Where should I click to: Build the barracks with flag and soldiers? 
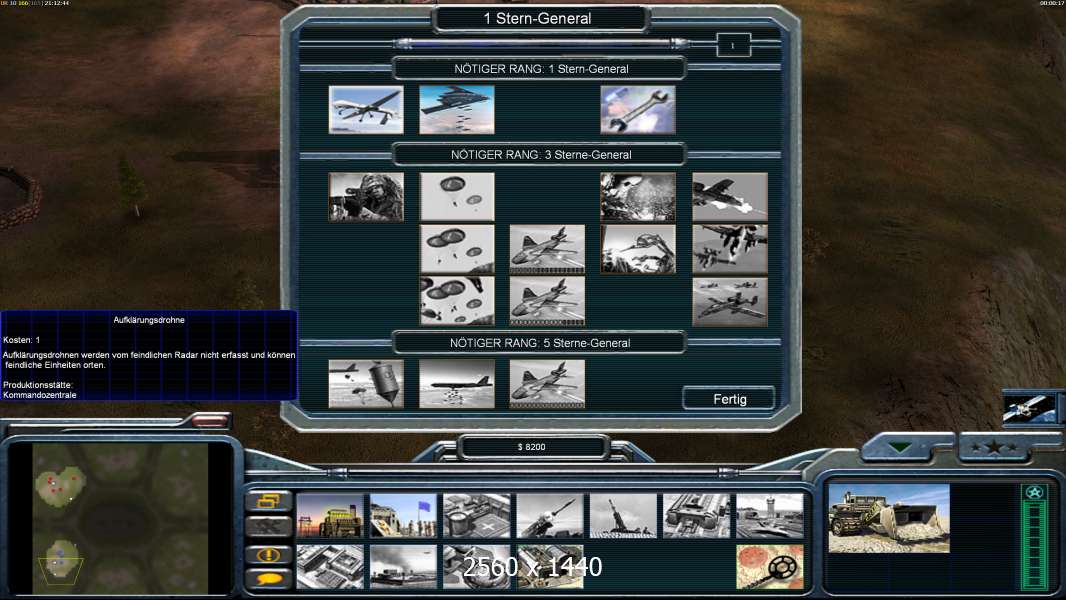(403, 516)
